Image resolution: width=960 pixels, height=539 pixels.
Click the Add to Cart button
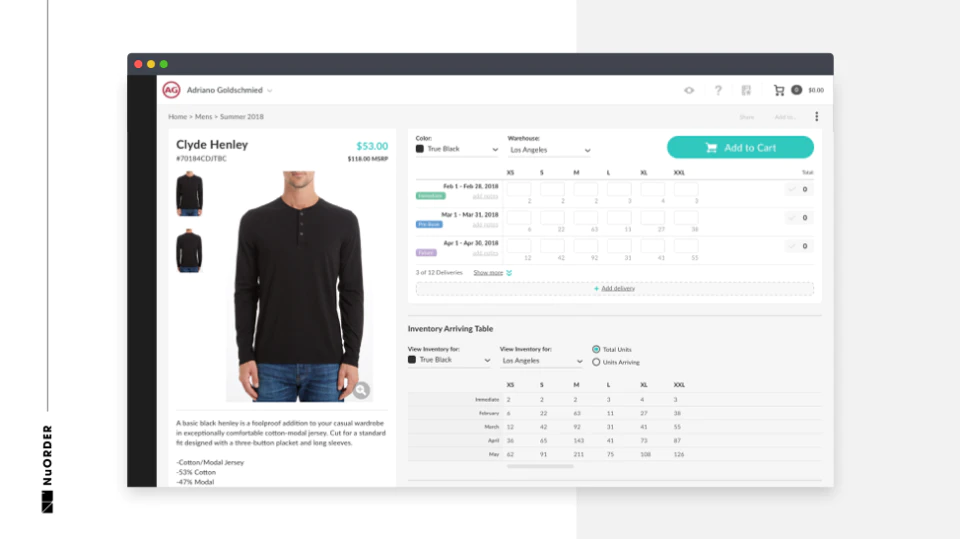click(x=740, y=148)
